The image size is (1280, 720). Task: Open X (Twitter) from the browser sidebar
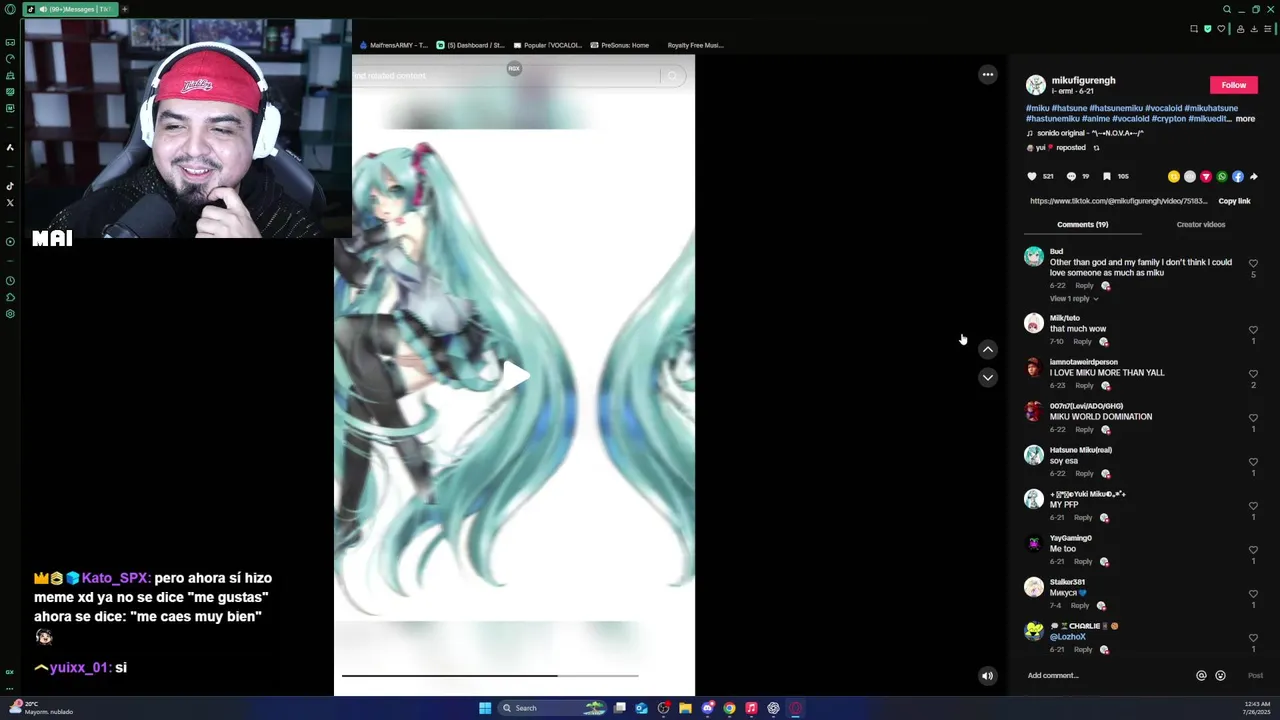[10, 203]
